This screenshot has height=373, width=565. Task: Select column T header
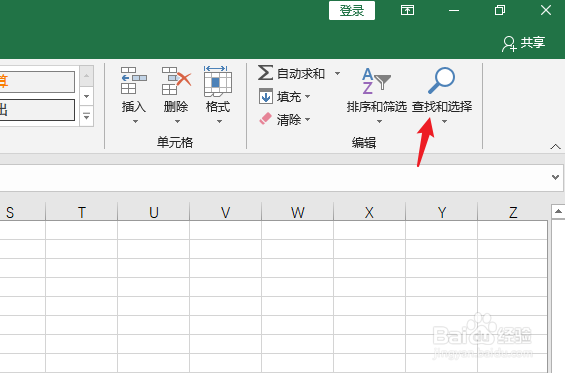point(81,212)
